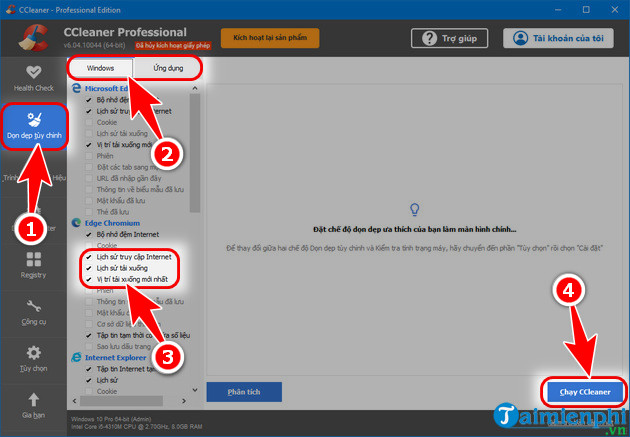This screenshot has width=630, height=437.
Task: Open Tùy chọn settings gear
Action: coord(34,359)
